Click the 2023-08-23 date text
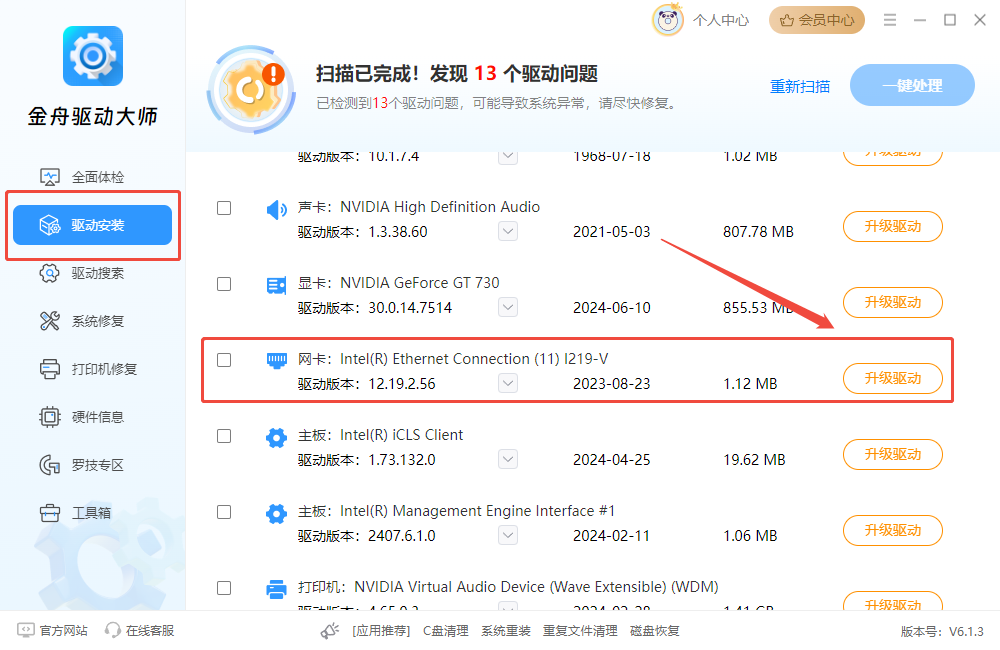Image resolution: width=1000 pixels, height=650 pixels. click(x=612, y=383)
